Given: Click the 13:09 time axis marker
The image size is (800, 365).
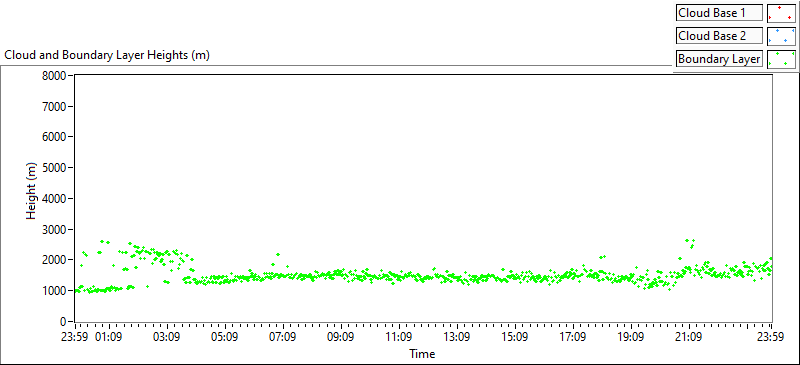Looking at the screenshot, I should [x=456, y=337].
